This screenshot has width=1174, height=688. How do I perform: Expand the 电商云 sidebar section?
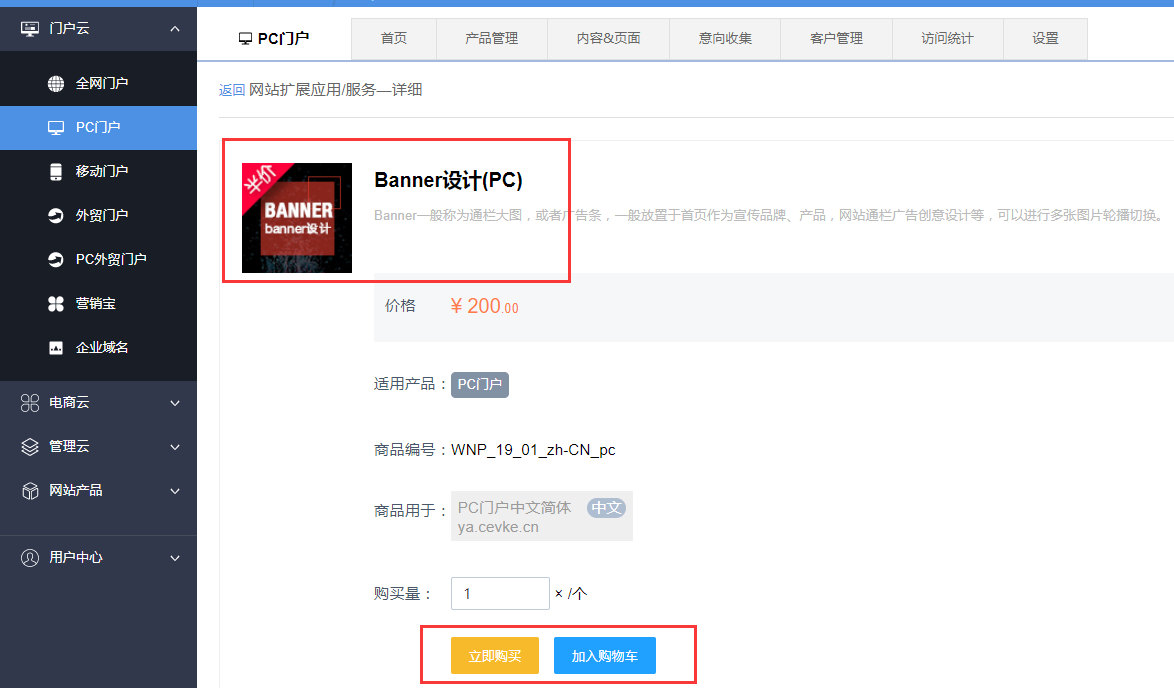[175, 403]
